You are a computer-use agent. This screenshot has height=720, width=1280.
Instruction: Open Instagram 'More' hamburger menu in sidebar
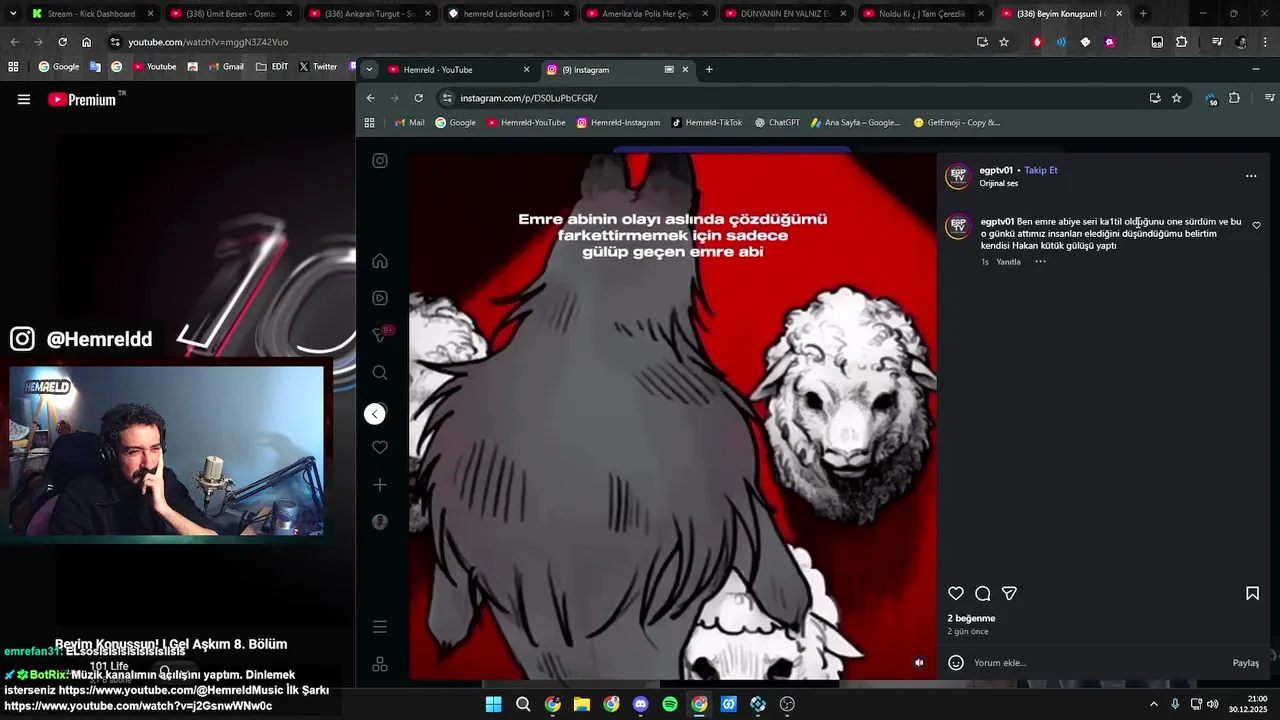[380, 627]
